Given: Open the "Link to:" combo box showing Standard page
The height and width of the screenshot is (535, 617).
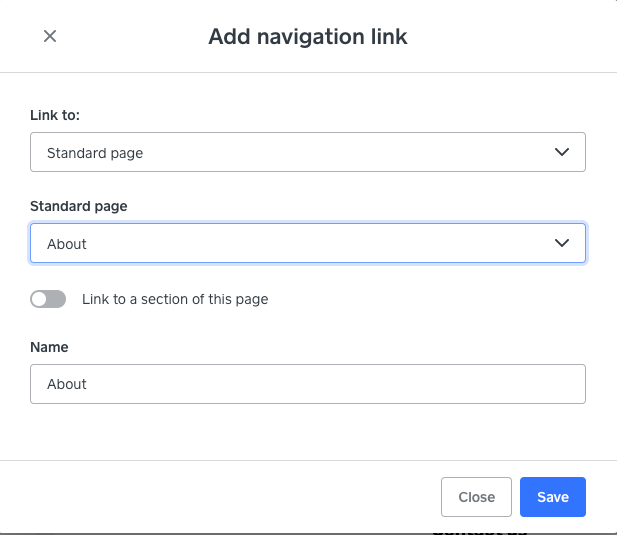Looking at the screenshot, I should click(x=300, y=153).
